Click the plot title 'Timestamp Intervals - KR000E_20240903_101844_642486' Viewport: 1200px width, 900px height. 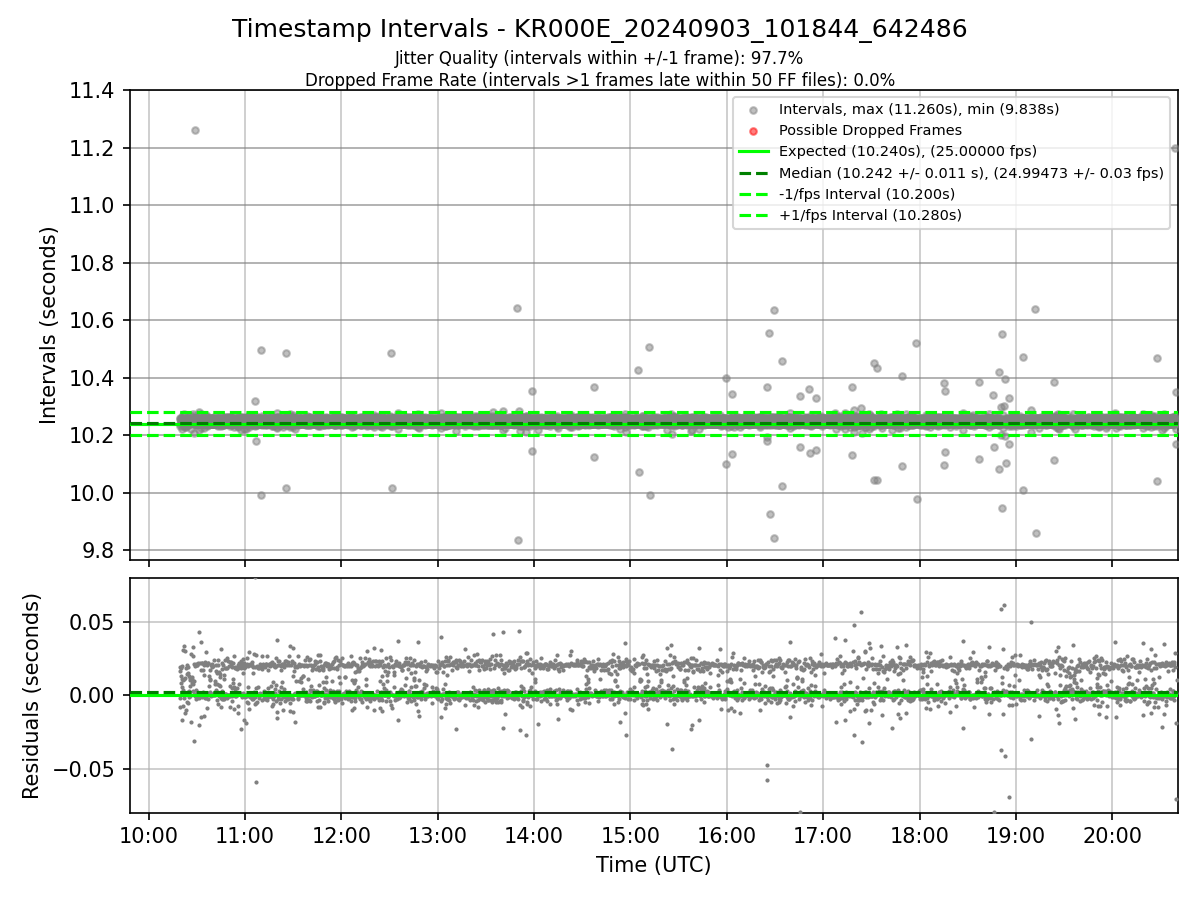[x=599, y=29]
